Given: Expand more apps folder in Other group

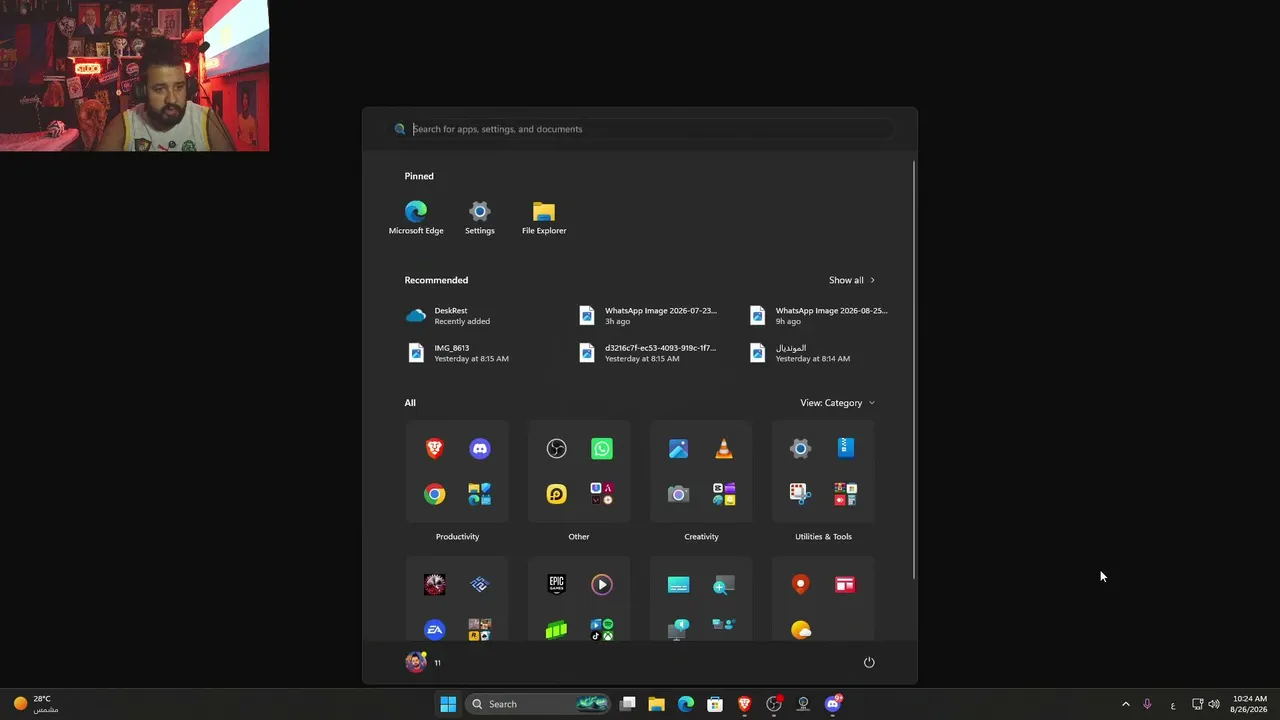Looking at the screenshot, I should pyautogui.click(x=602, y=494).
